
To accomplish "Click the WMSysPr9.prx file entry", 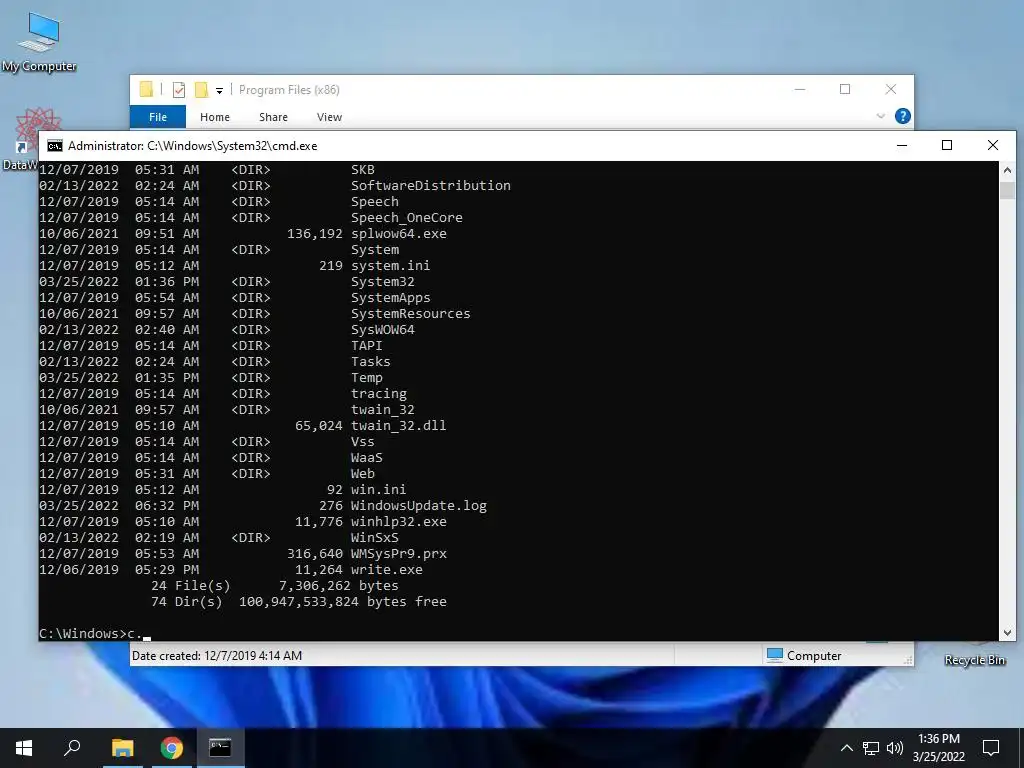I will pyautogui.click(x=398, y=554).
